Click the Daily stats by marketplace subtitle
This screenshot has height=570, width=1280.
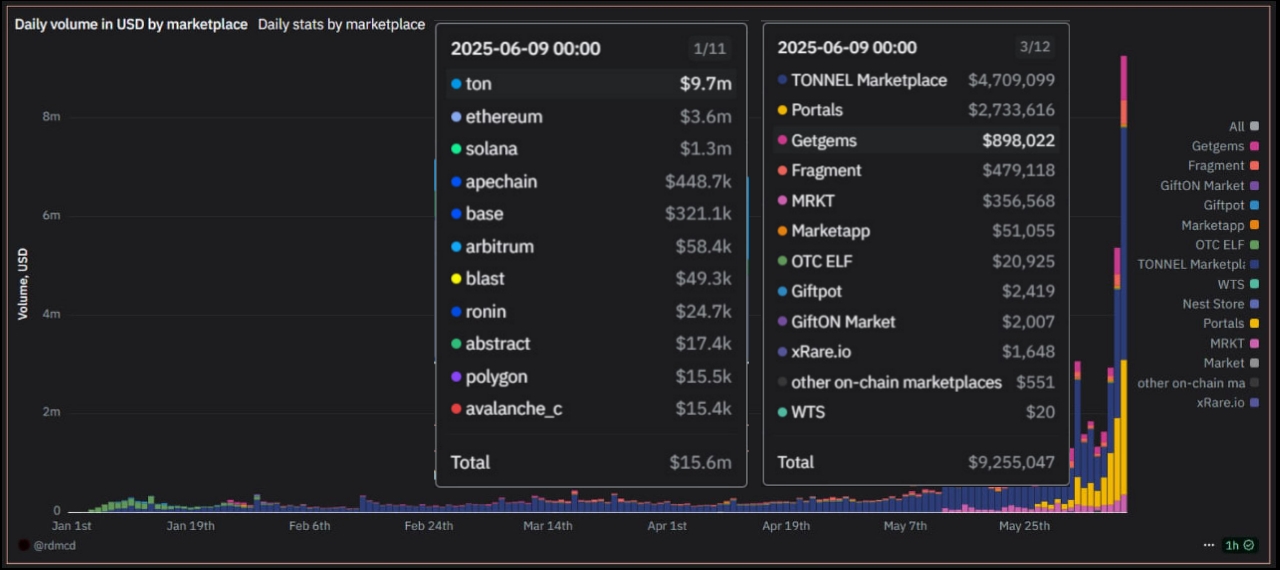(341, 24)
